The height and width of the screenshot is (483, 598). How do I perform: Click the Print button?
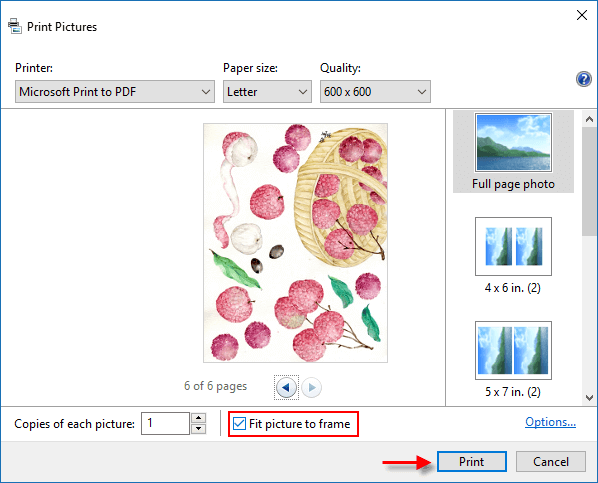(472, 462)
